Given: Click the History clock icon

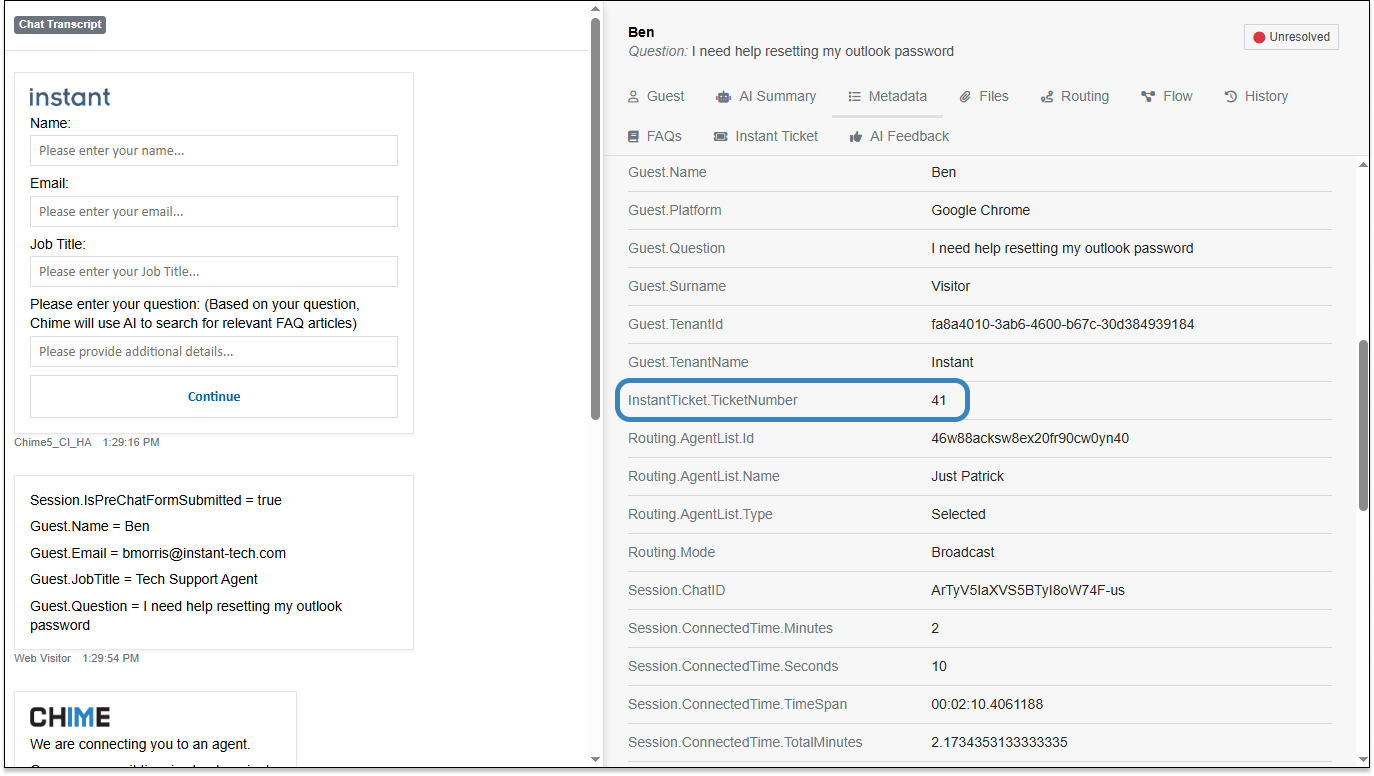Looking at the screenshot, I should [1231, 97].
